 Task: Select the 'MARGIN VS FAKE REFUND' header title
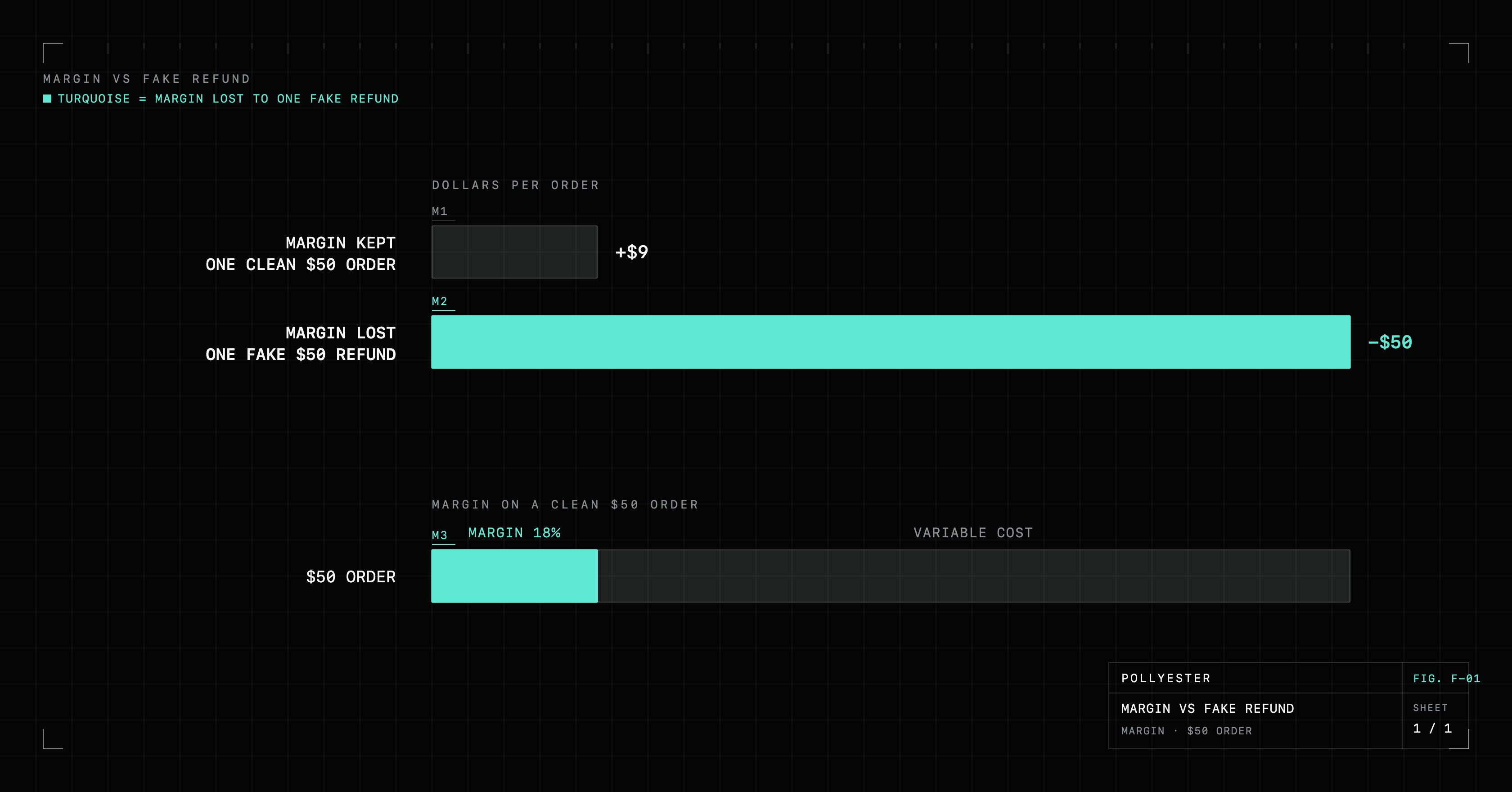click(x=147, y=79)
